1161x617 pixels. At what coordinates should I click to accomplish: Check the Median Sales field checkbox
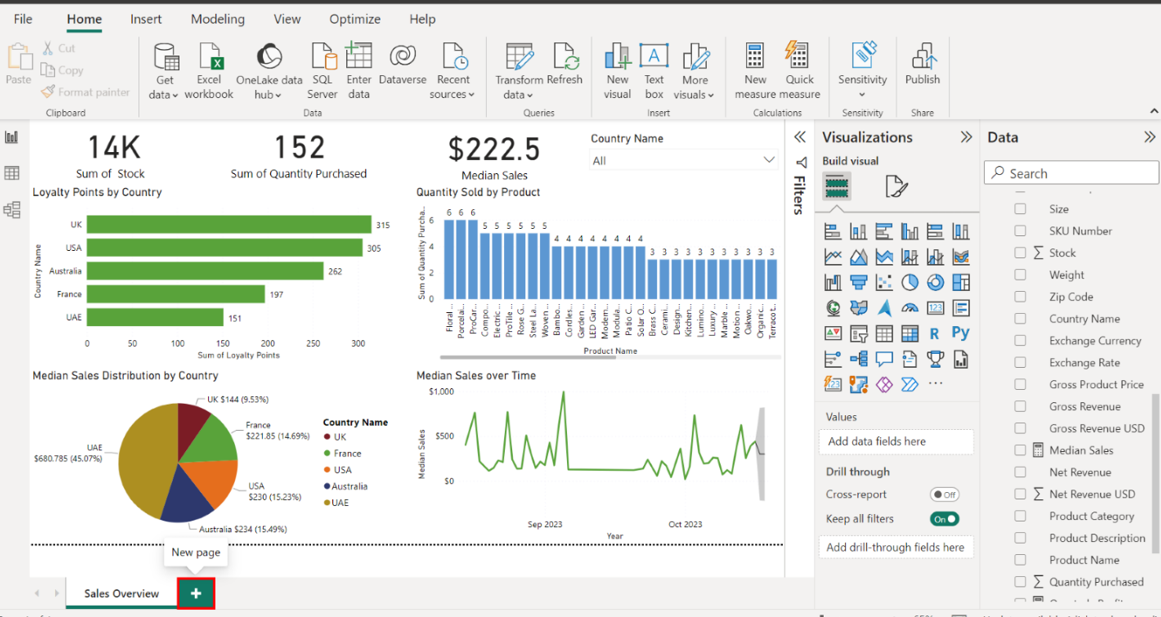tap(1020, 451)
